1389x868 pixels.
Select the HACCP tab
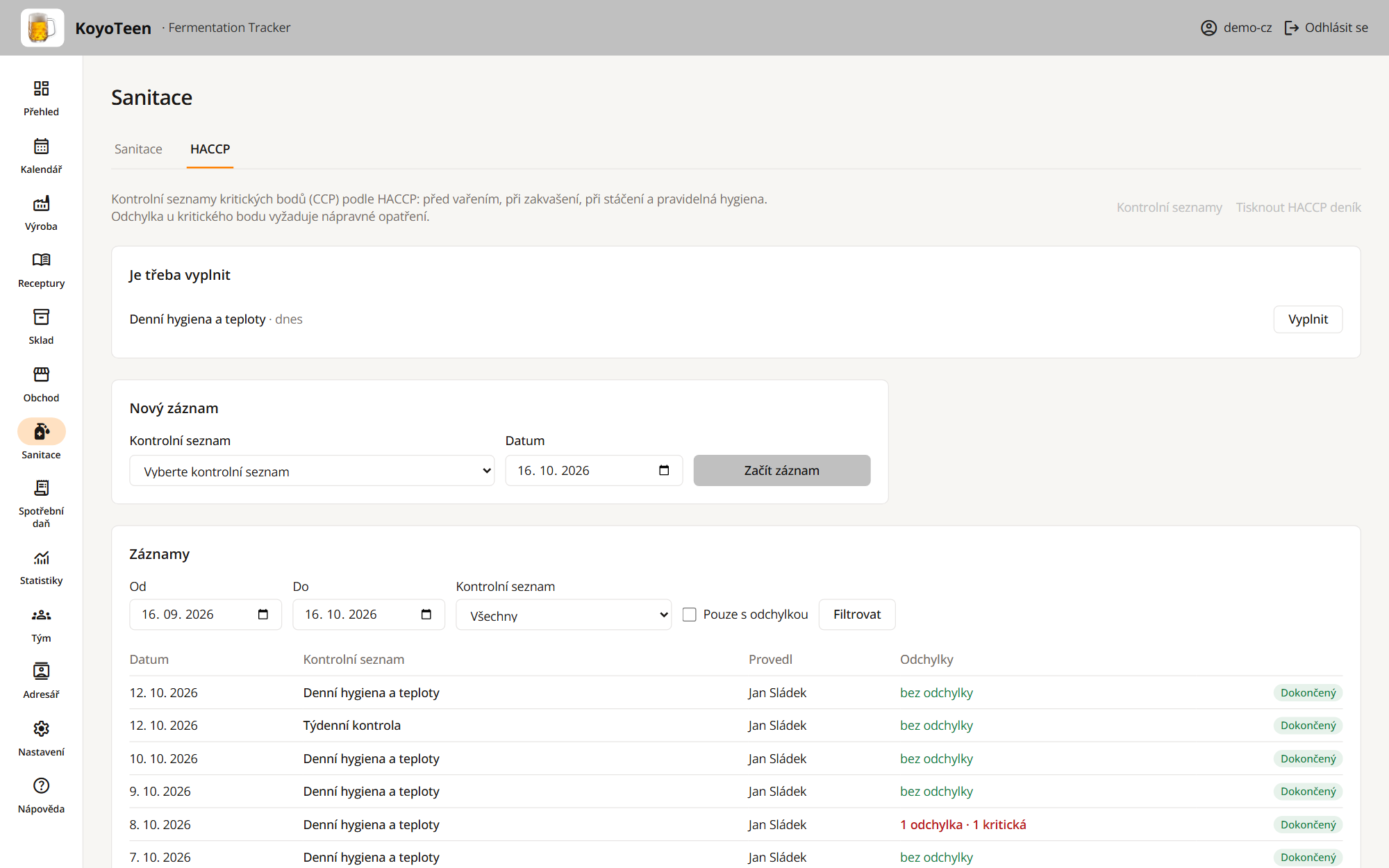coord(210,149)
